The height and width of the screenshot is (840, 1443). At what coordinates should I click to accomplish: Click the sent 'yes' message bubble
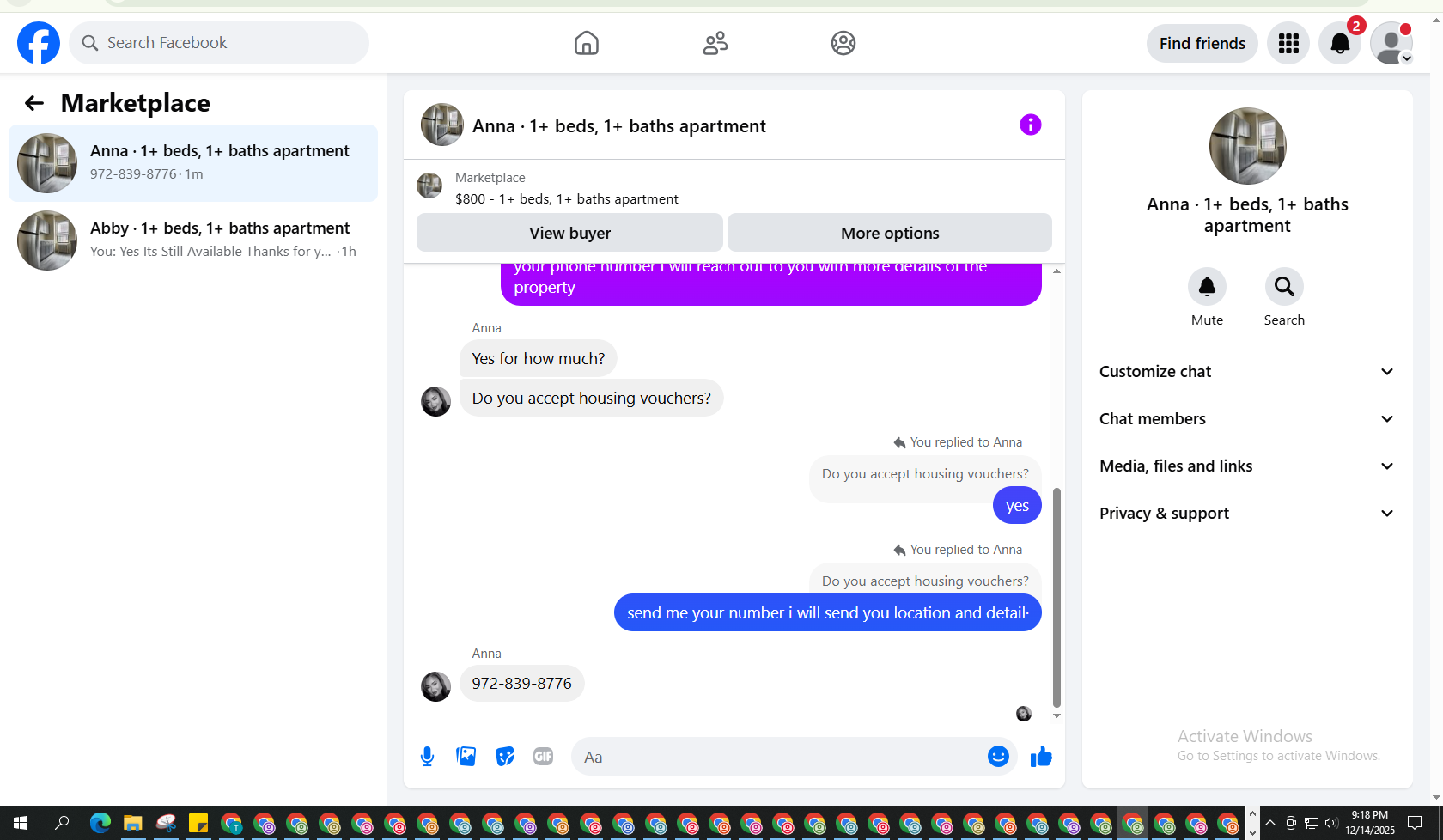(x=1017, y=506)
